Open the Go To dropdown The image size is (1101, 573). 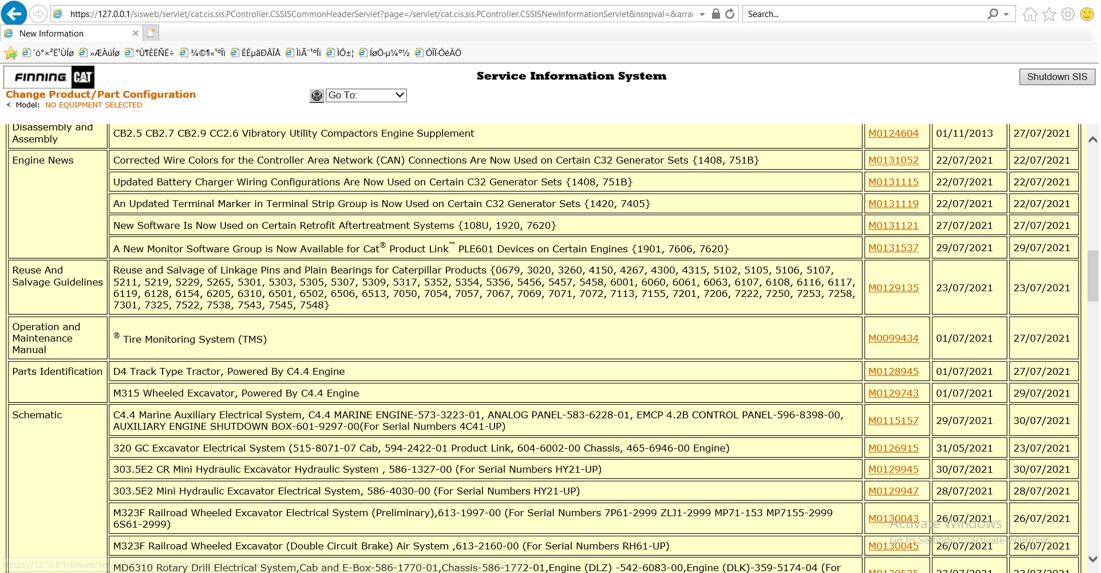tap(366, 95)
